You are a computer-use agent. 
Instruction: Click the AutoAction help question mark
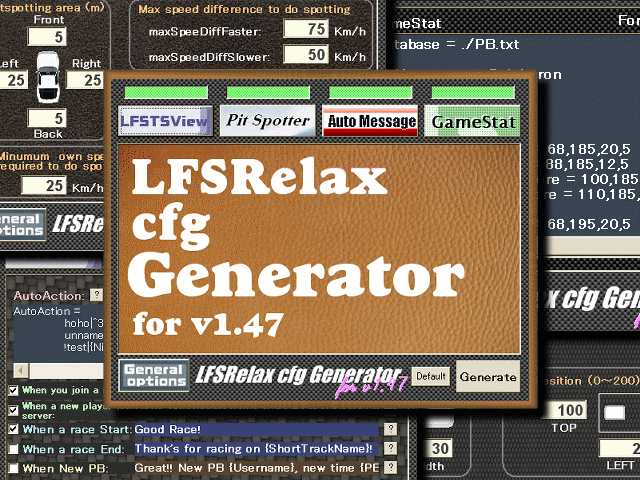pyautogui.click(x=96, y=294)
